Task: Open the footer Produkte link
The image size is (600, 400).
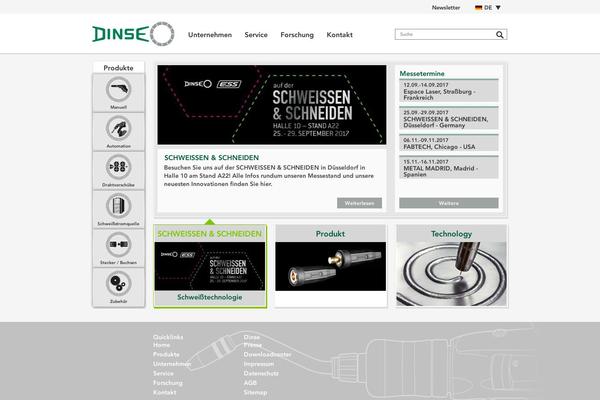Action: (x=166, y=354)
